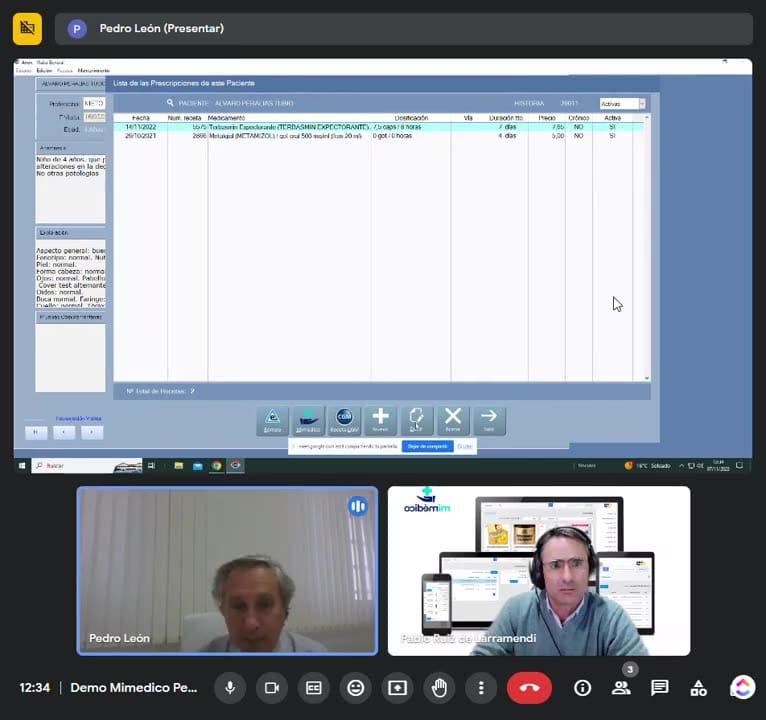The height and width of the screenshot is (720, 766).
Task: Open the Mantenimiento menu
Action: pos(94,71)
